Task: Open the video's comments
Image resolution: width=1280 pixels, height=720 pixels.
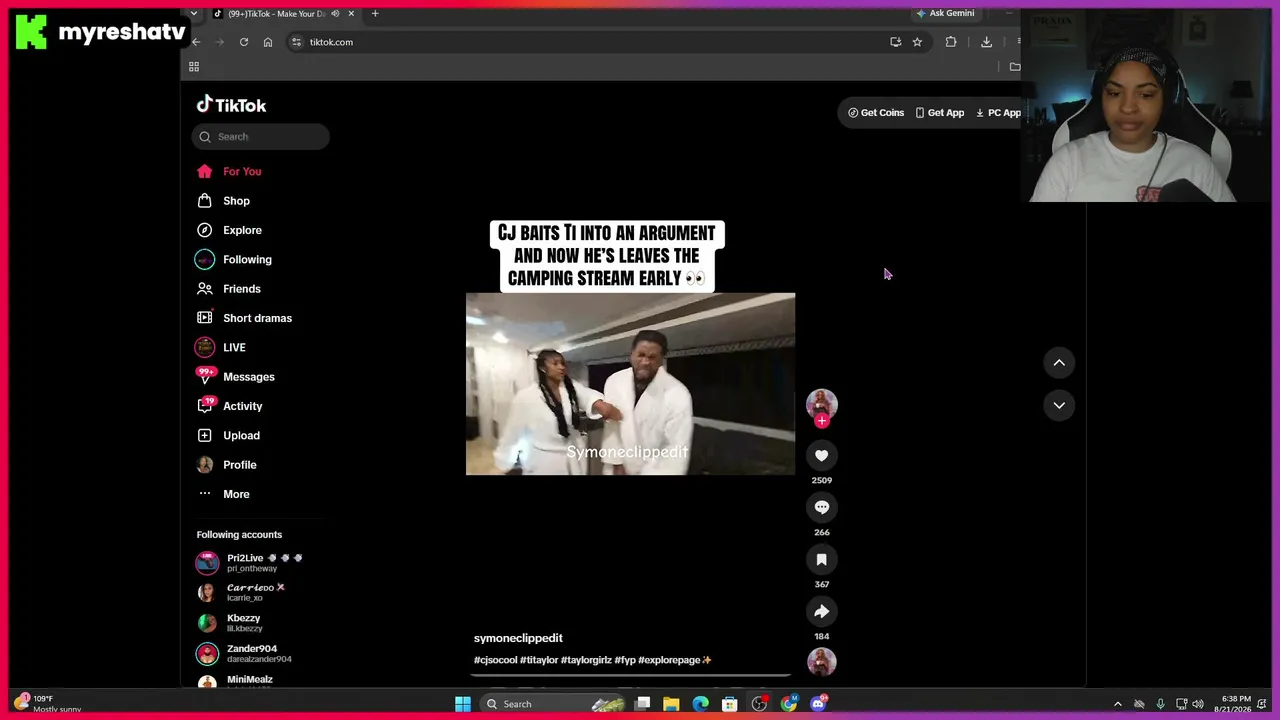Action: (x=821, y=508)
